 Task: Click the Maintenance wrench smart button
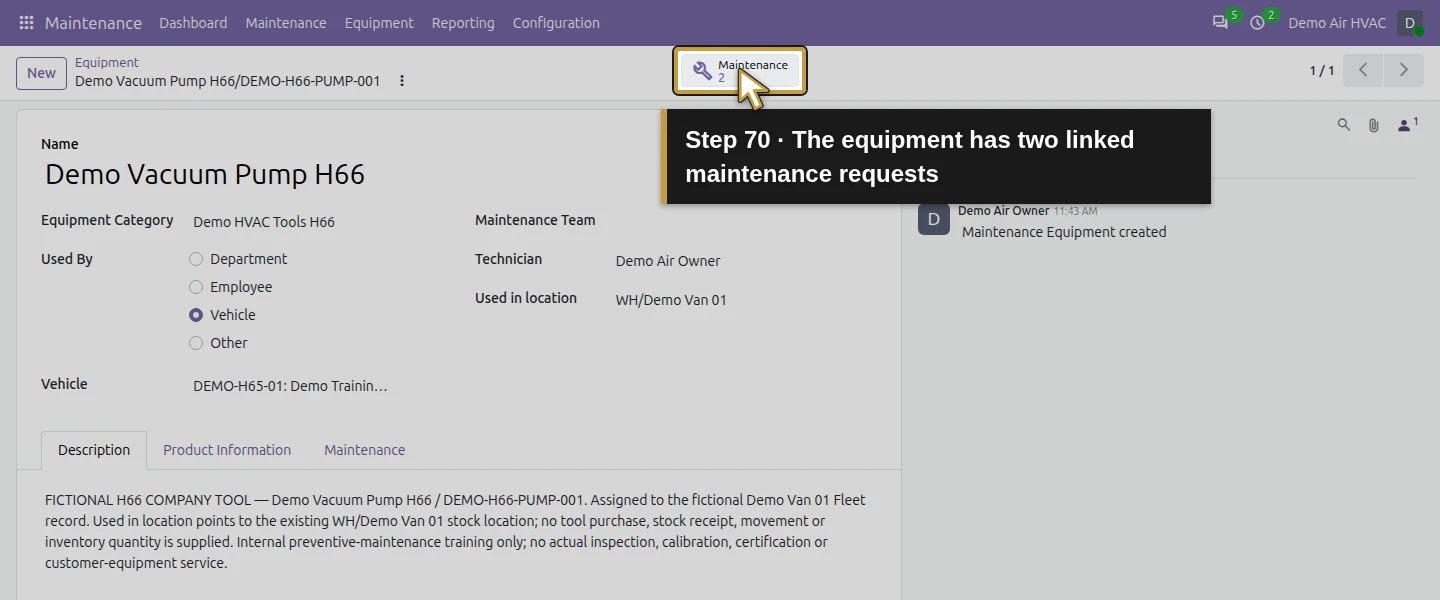pyautogui.click(x=740, y=71)
